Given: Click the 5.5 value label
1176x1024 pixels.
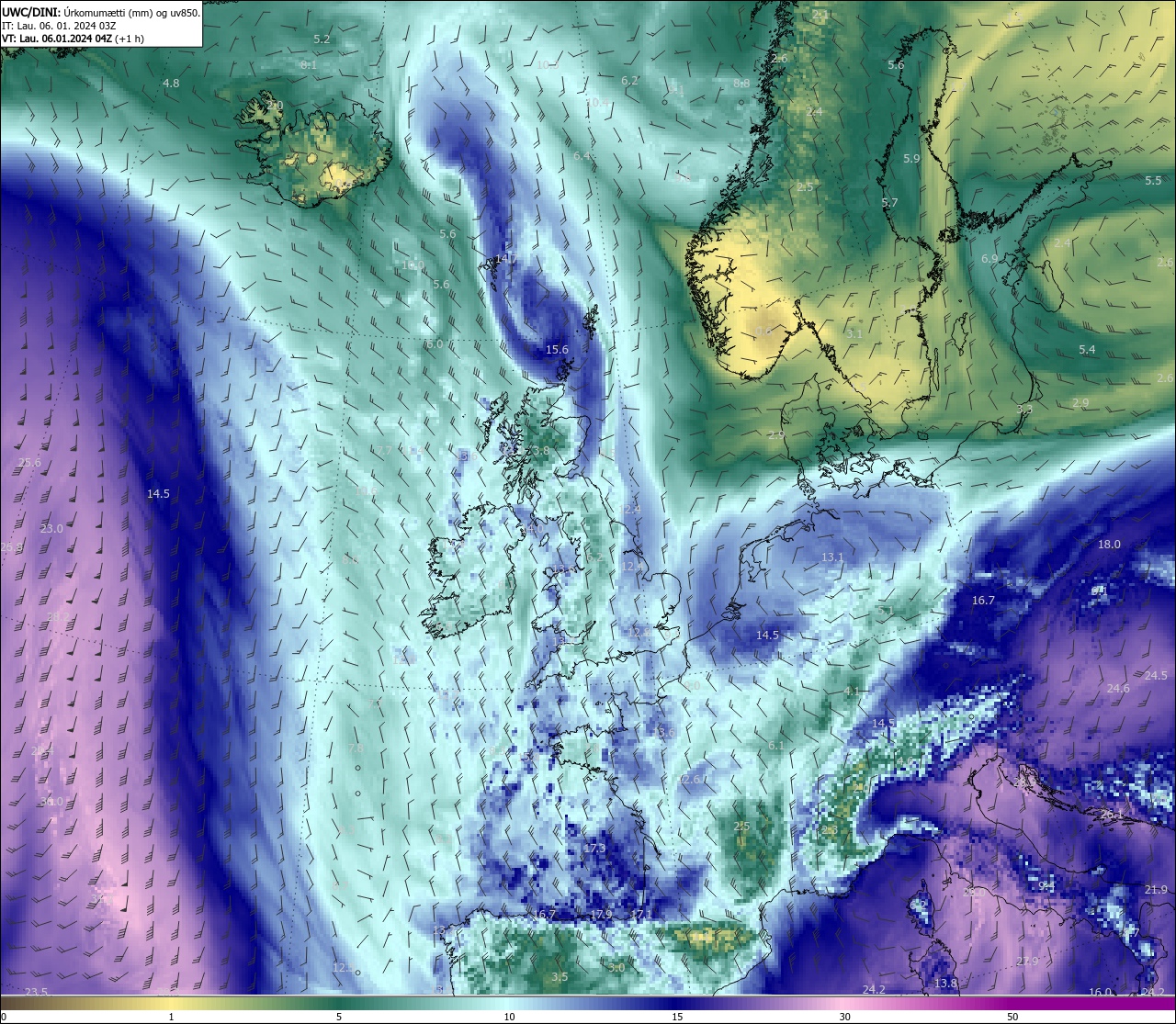Looking at the screenshot, I should (x=1153, y=180).
